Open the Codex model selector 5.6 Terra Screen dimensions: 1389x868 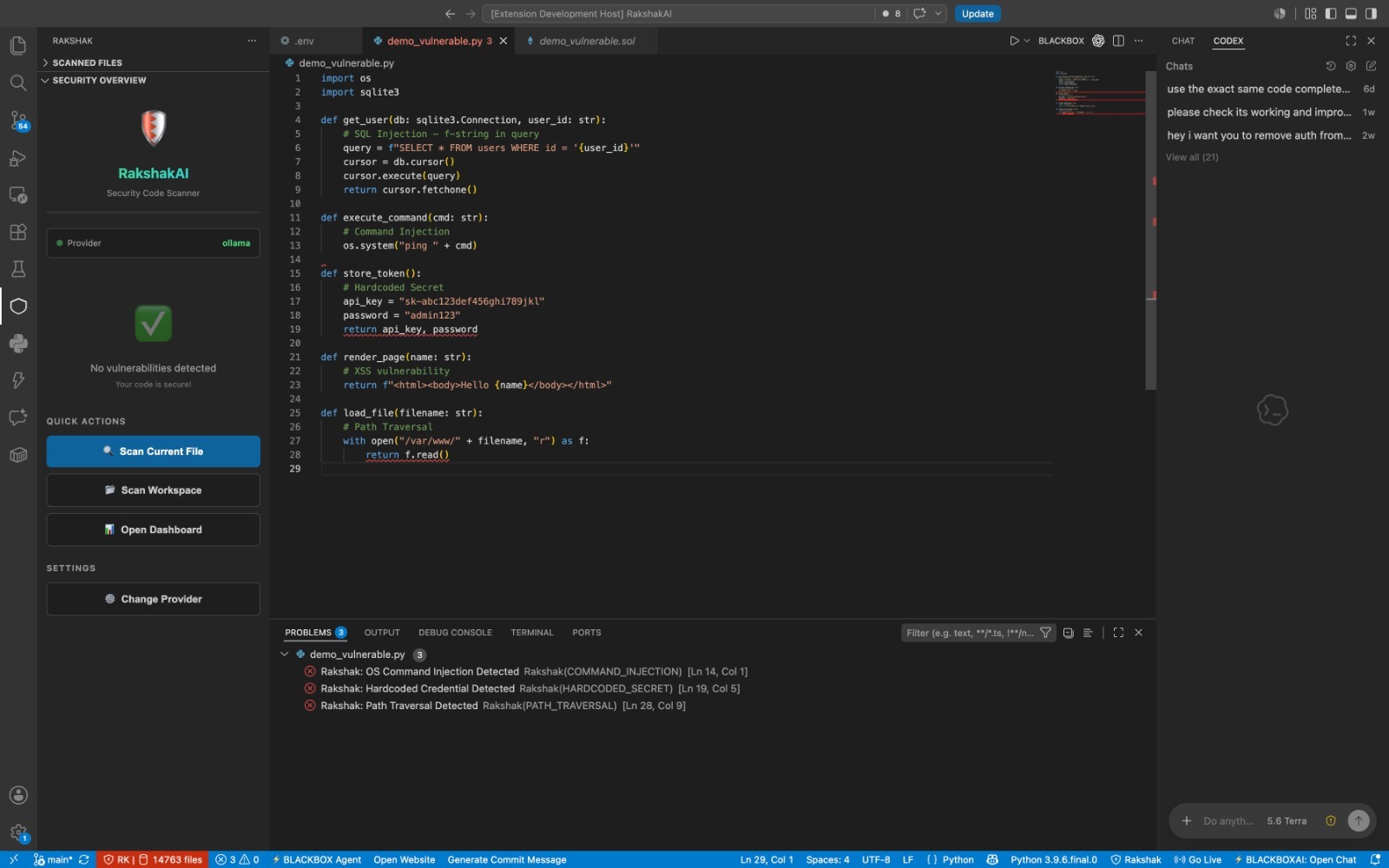[1287, 821]
